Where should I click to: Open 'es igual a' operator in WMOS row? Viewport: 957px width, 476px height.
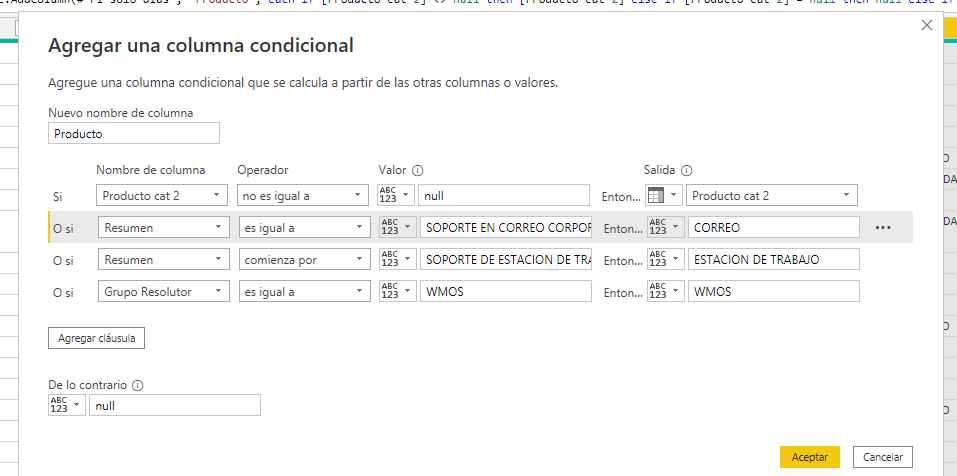[305, 291]
